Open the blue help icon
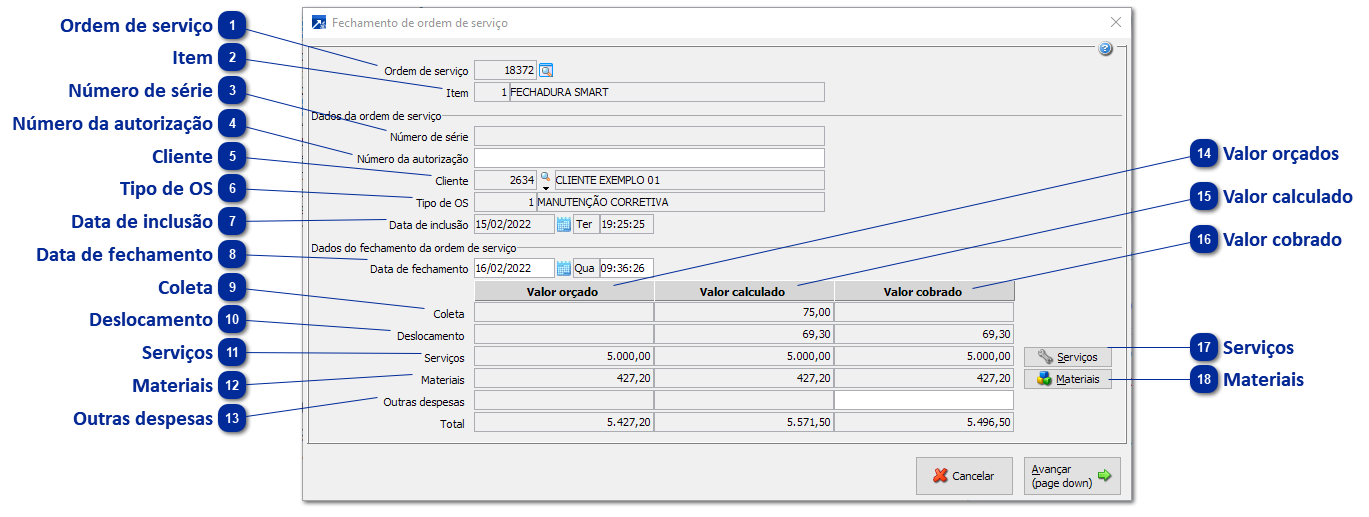1369x517 pixels. (x=1105, y=48)
